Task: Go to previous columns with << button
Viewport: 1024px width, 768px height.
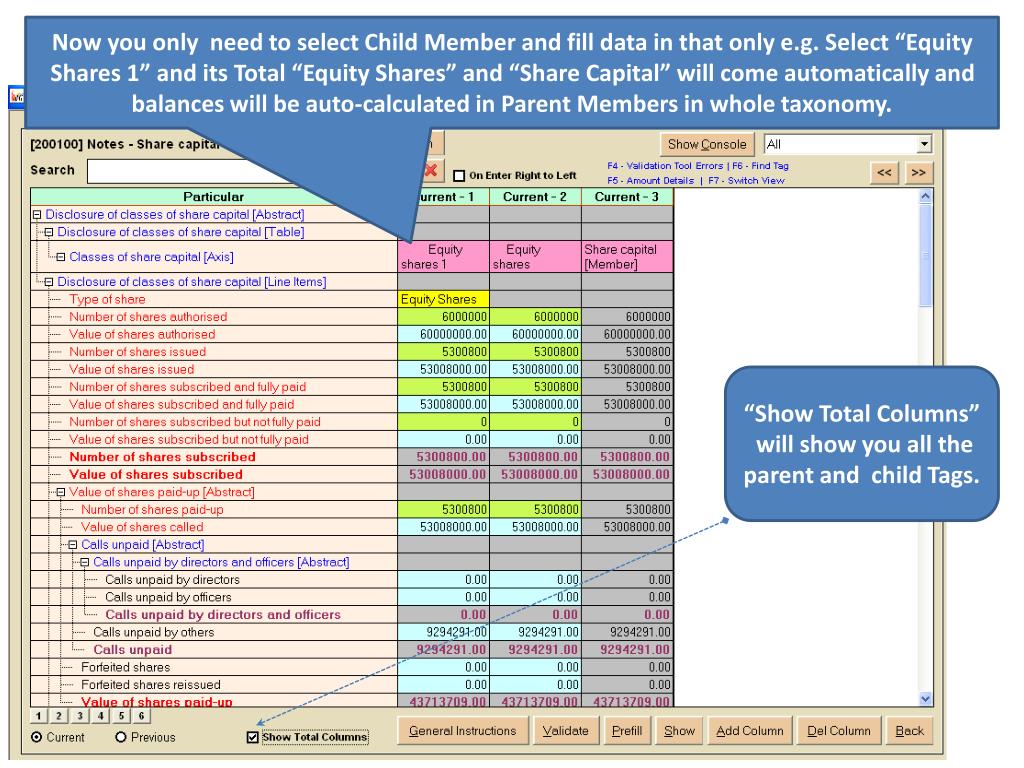Action: click(x=884, y=172)
